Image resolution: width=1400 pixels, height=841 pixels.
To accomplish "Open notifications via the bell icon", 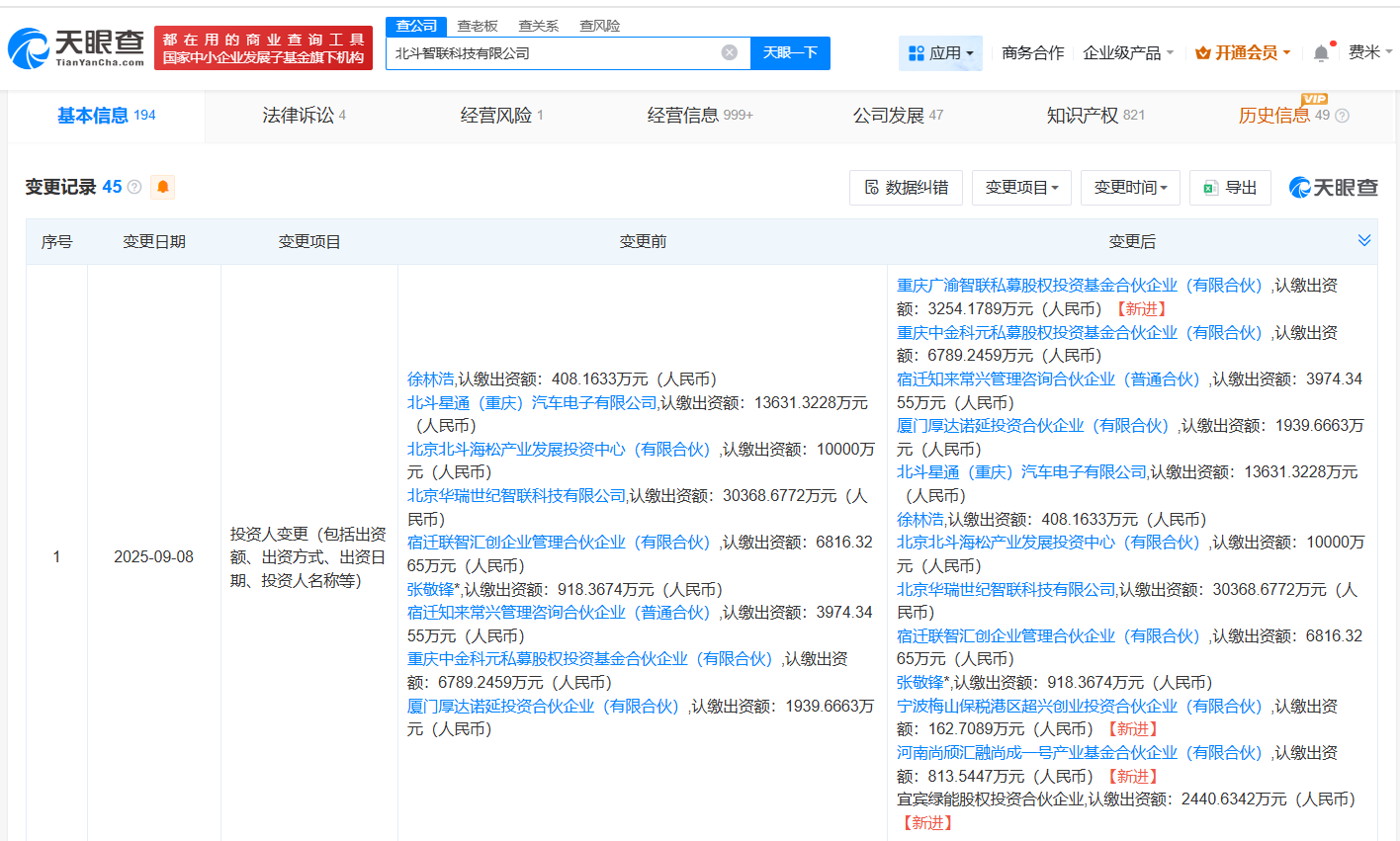I will [x=1320, y=51].
